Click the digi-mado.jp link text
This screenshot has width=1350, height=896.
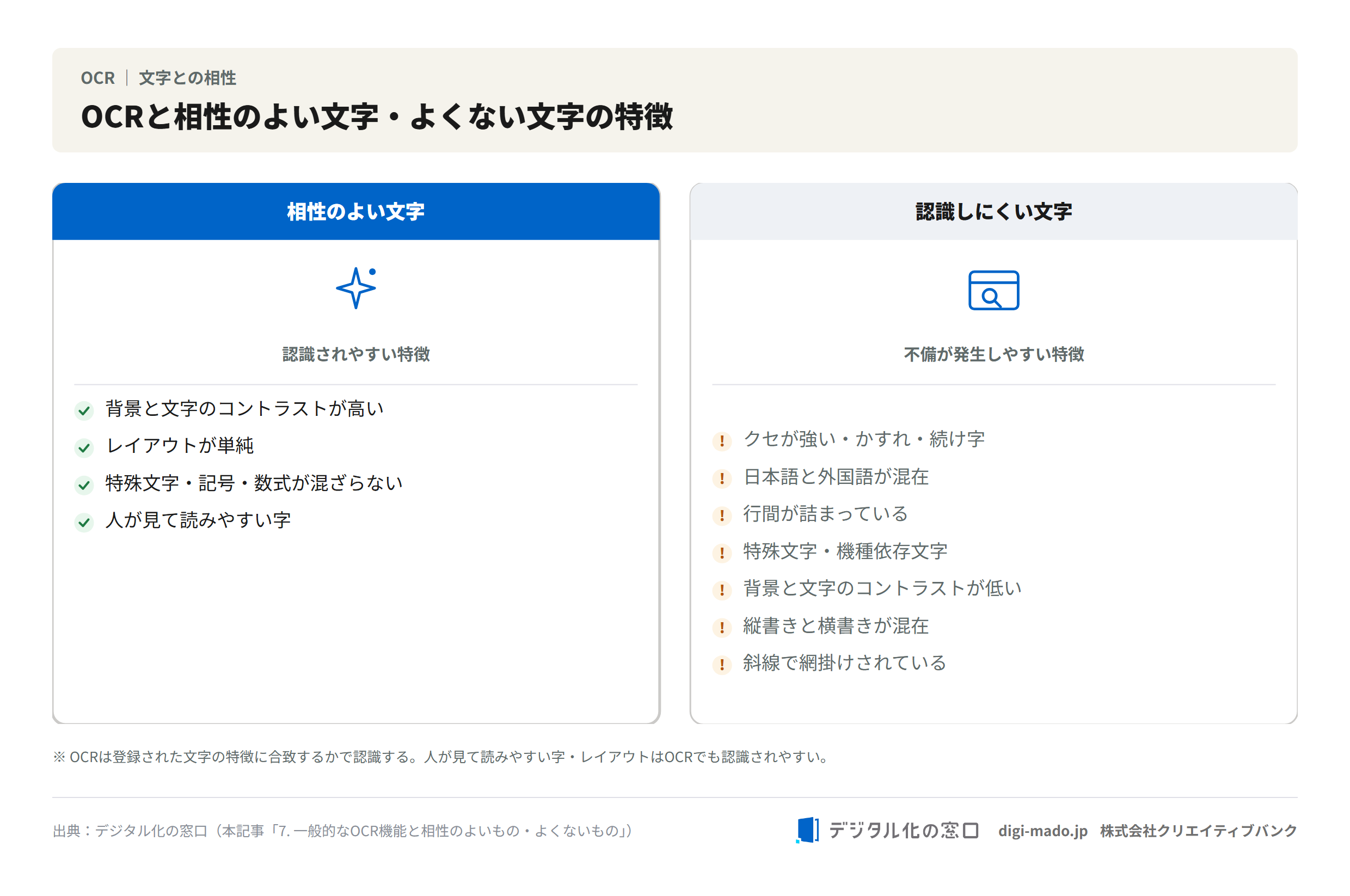[1042, 830]
